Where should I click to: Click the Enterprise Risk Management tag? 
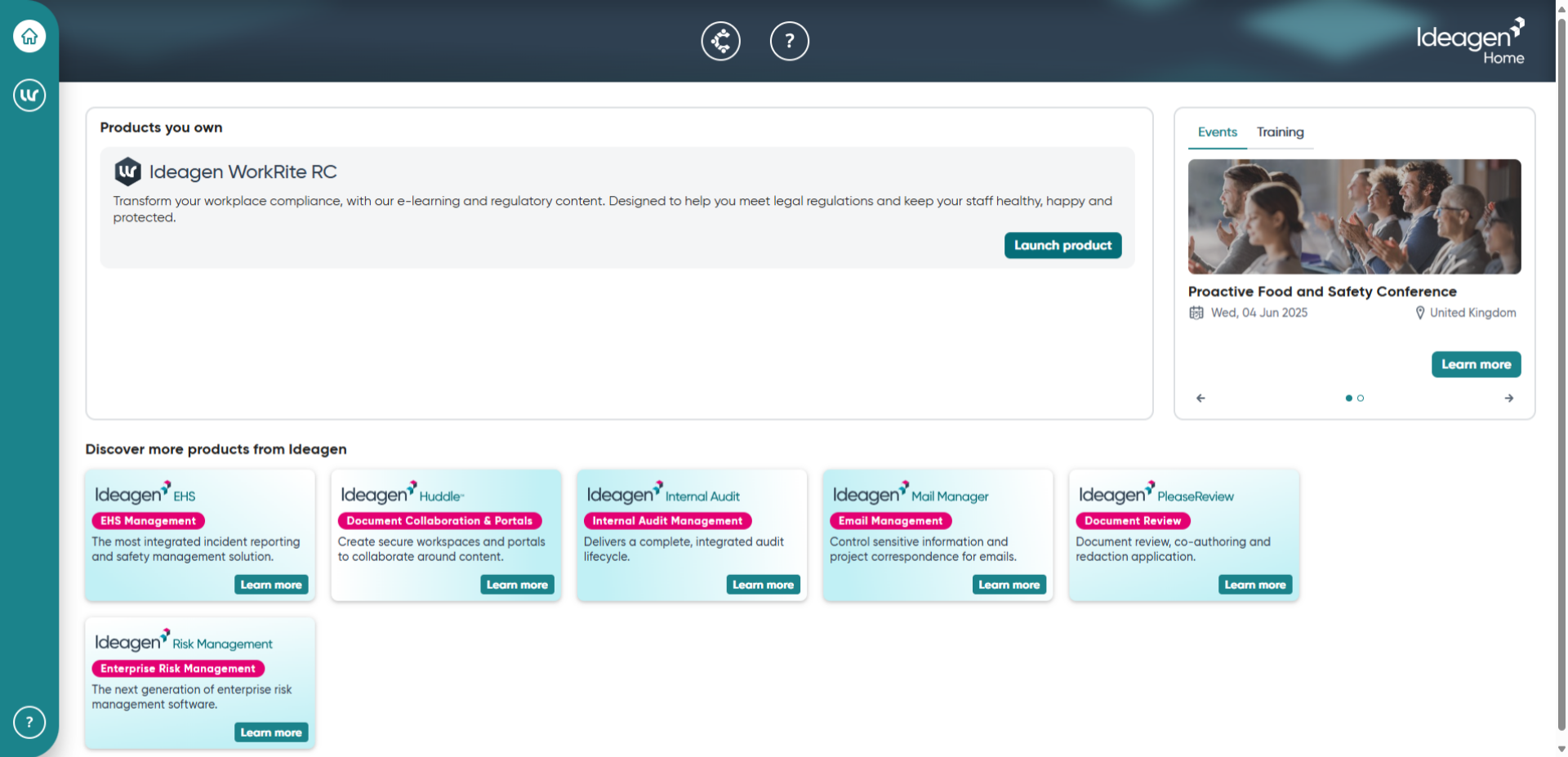click(x=178, y=669)
